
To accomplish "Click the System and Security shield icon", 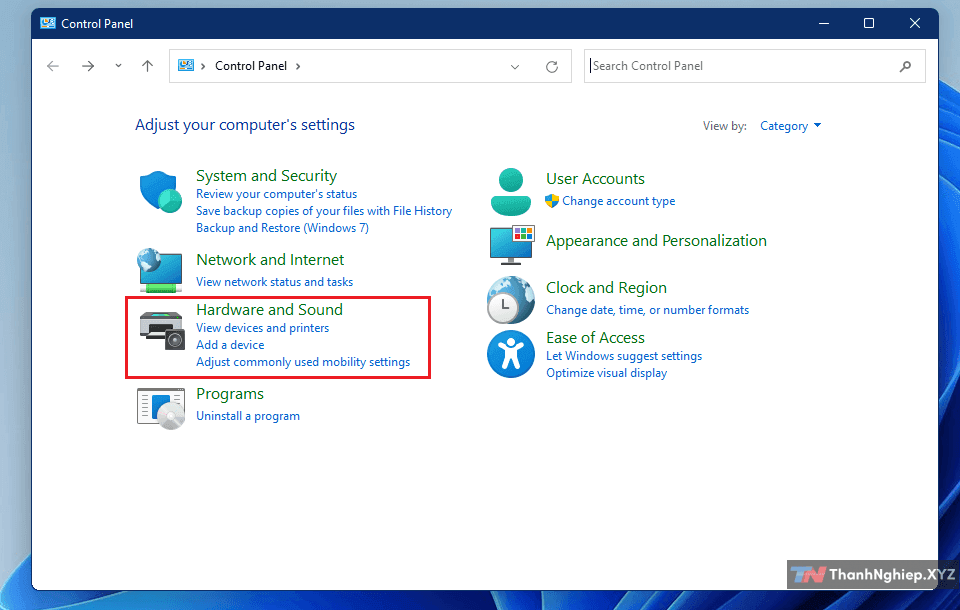I will point(160,191).
